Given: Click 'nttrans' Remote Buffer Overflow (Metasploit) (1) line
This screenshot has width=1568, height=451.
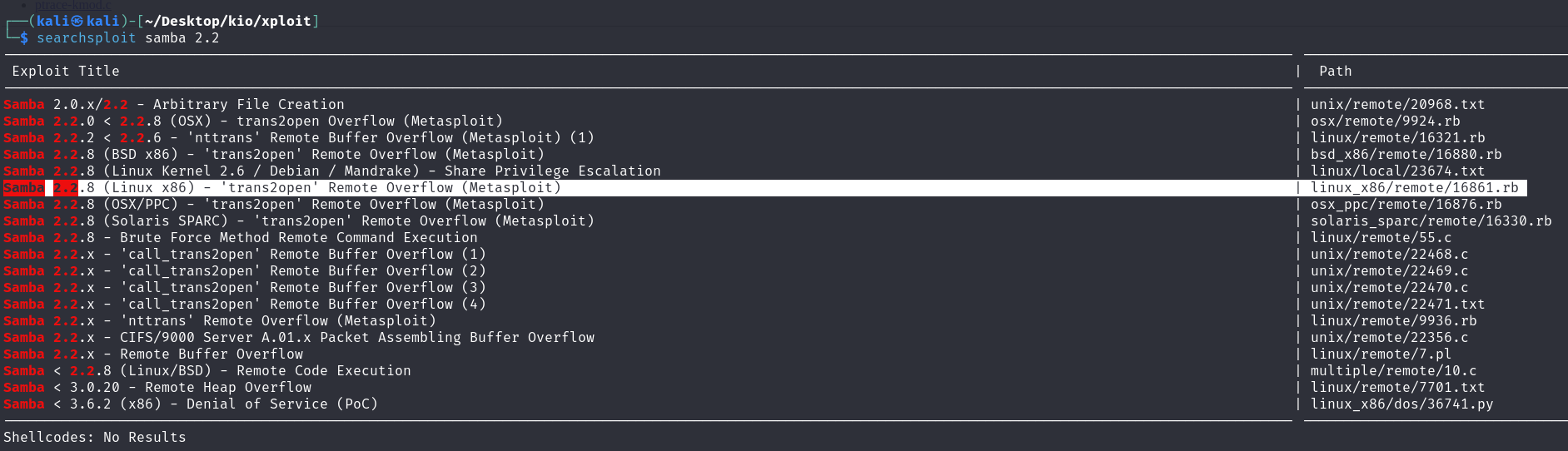Looking at the screenshot, I should [299, 138].
